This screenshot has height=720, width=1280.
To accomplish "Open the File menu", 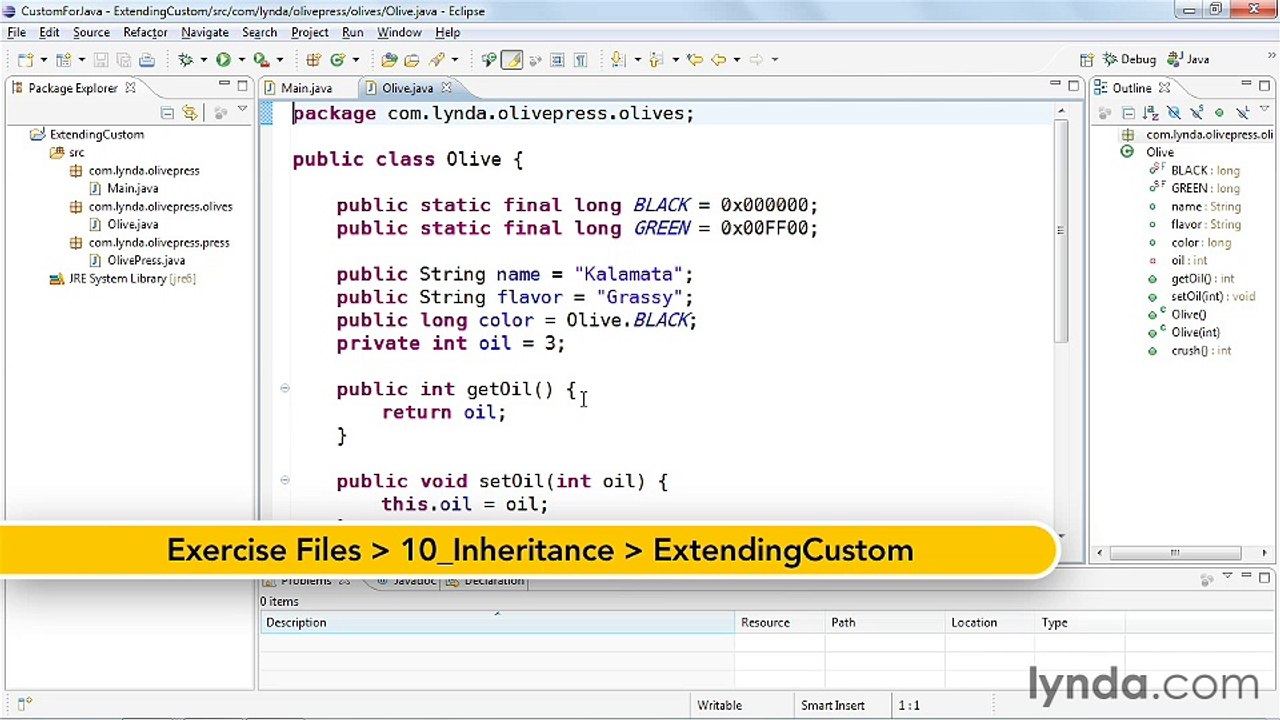I will click(16, 32).
